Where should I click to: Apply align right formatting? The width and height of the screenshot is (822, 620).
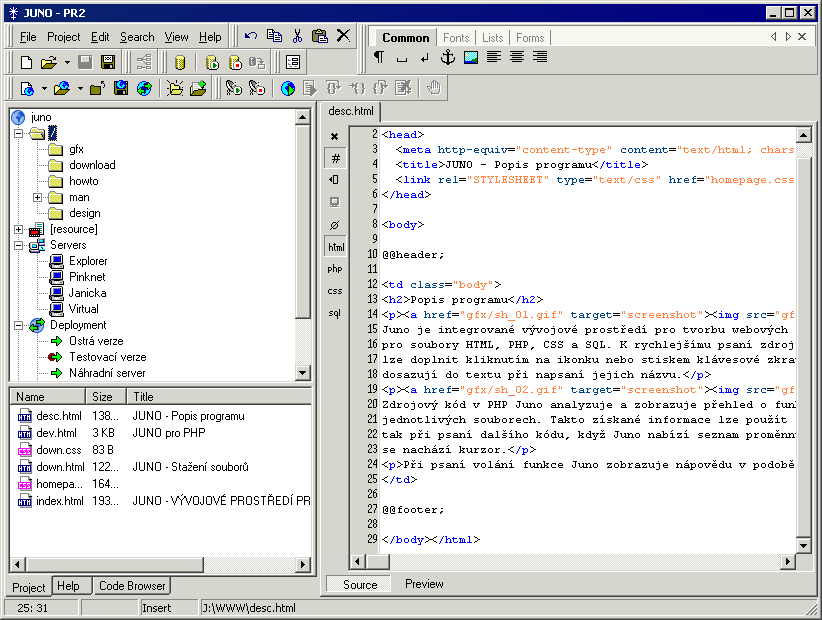point(540,57)
